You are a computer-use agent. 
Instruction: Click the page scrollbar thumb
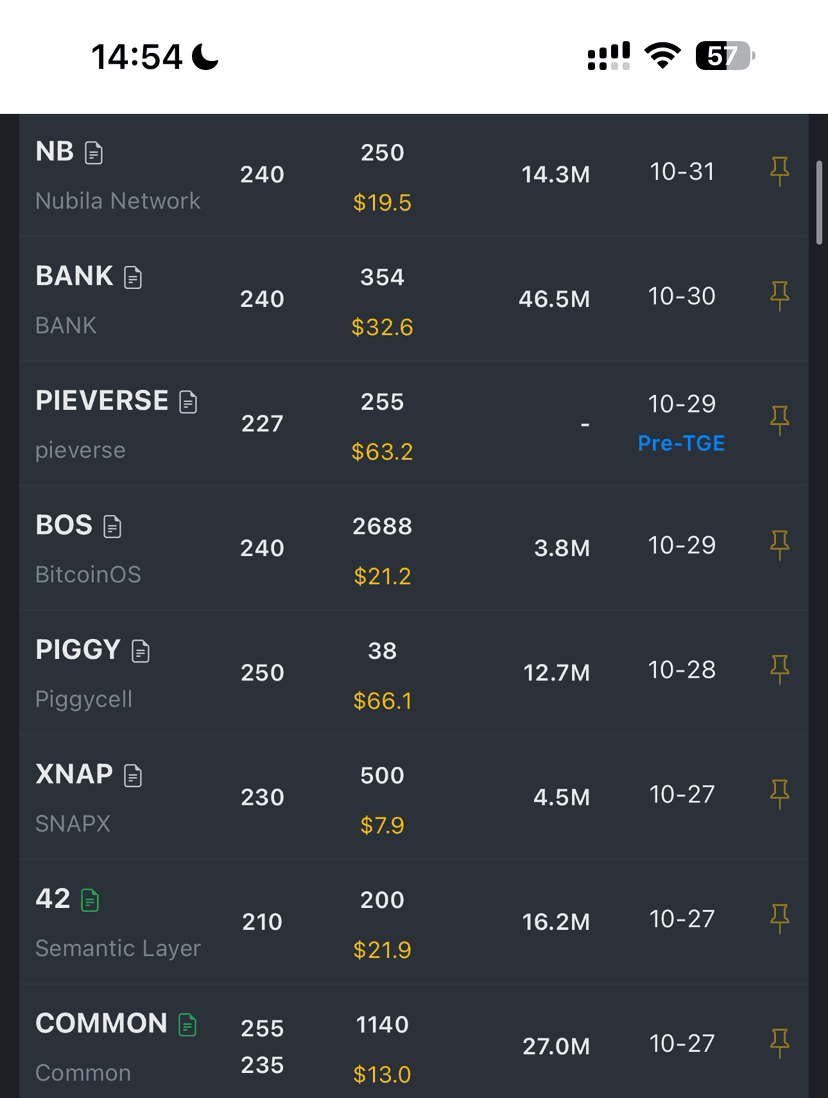point(819,202)
